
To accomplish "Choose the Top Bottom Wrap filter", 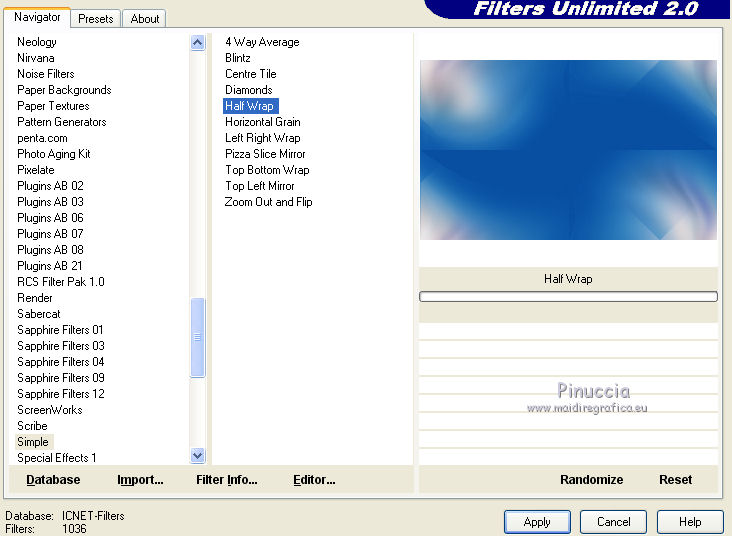I will 267,170.
